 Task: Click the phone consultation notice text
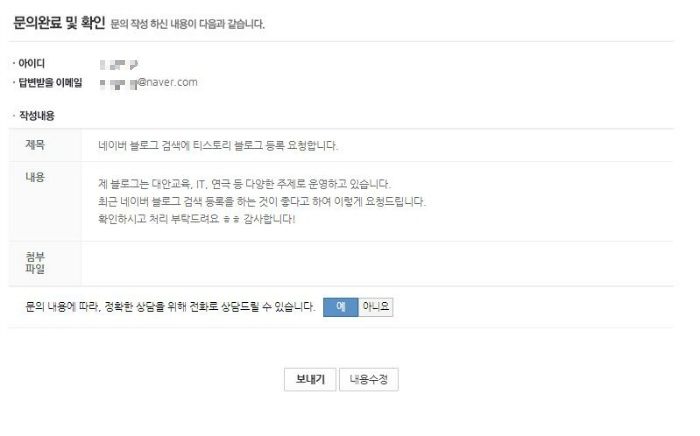170,307
